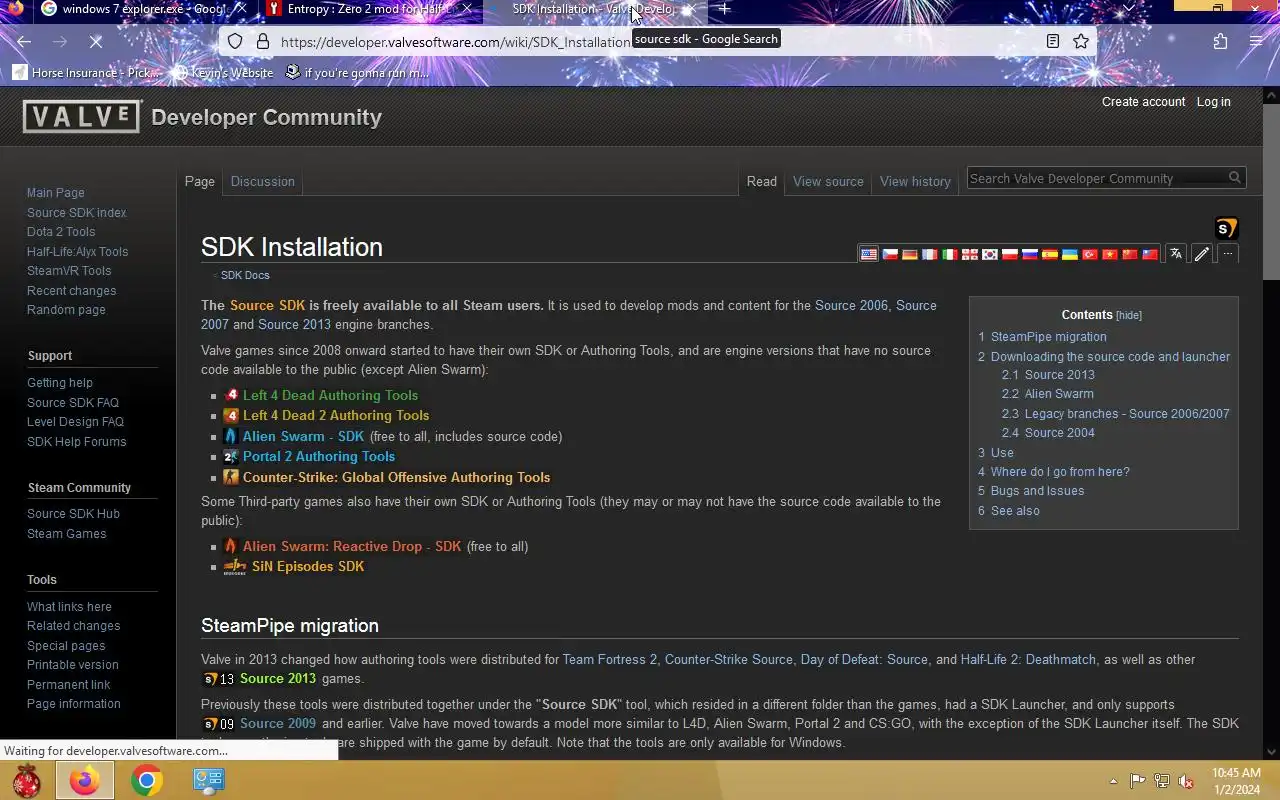Open the View source tab
Viewport: 1280px width, 800px height.
828,181
